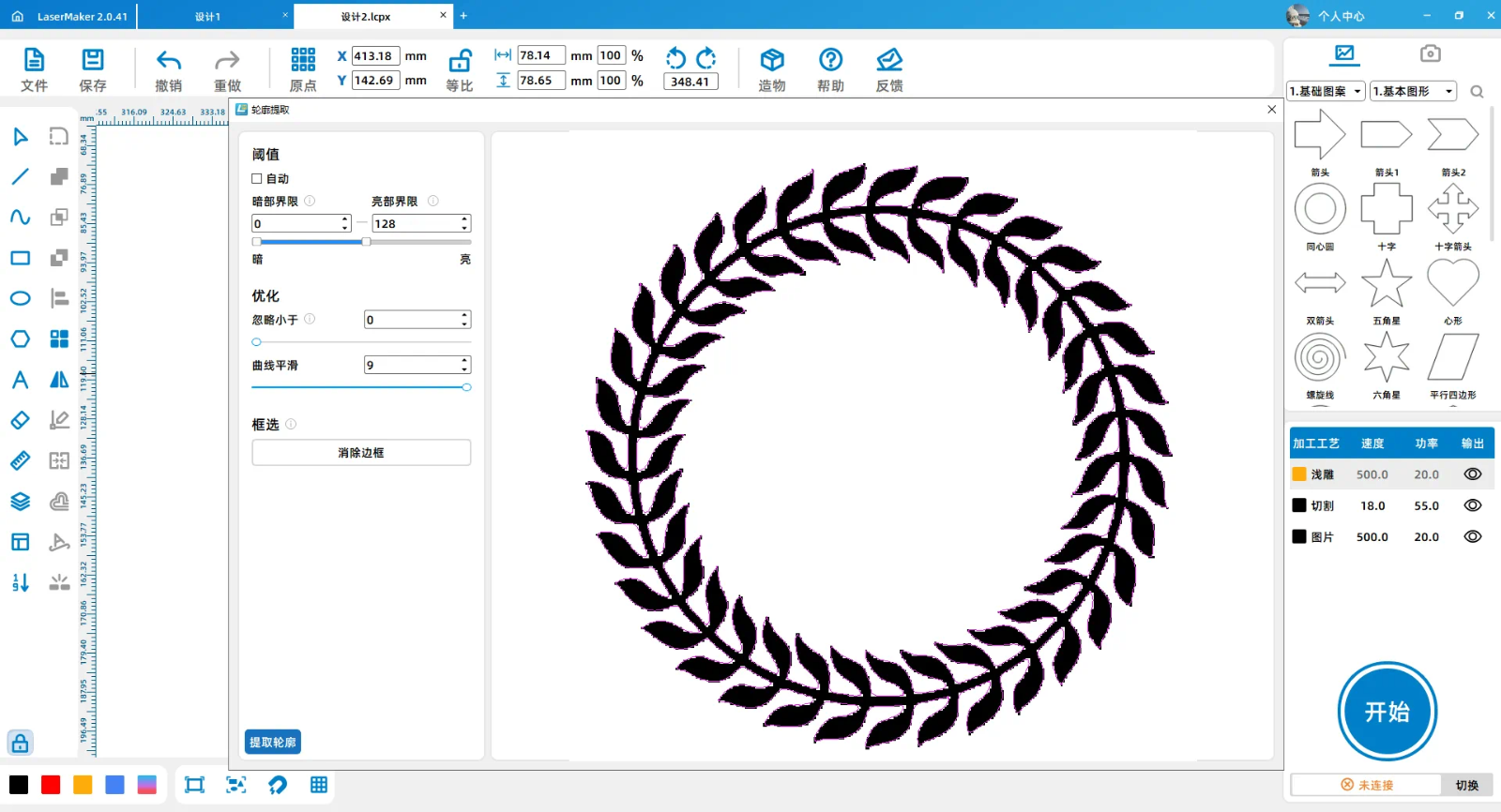This screenshot has width=1501, height=812.
Task: Select the ellipse drawing tool
Action: [x=20, y=299]
